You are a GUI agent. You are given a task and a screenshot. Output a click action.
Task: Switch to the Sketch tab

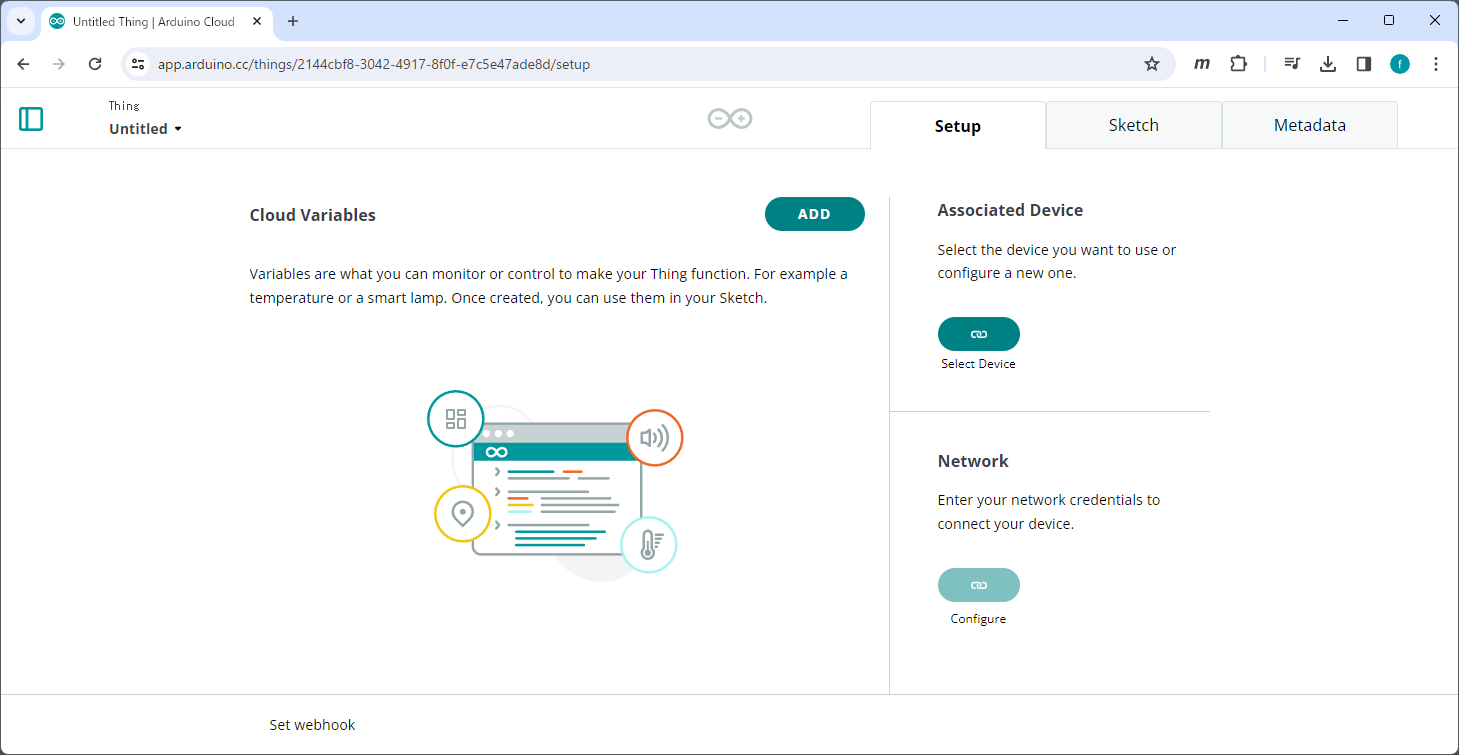[1133, 124]
